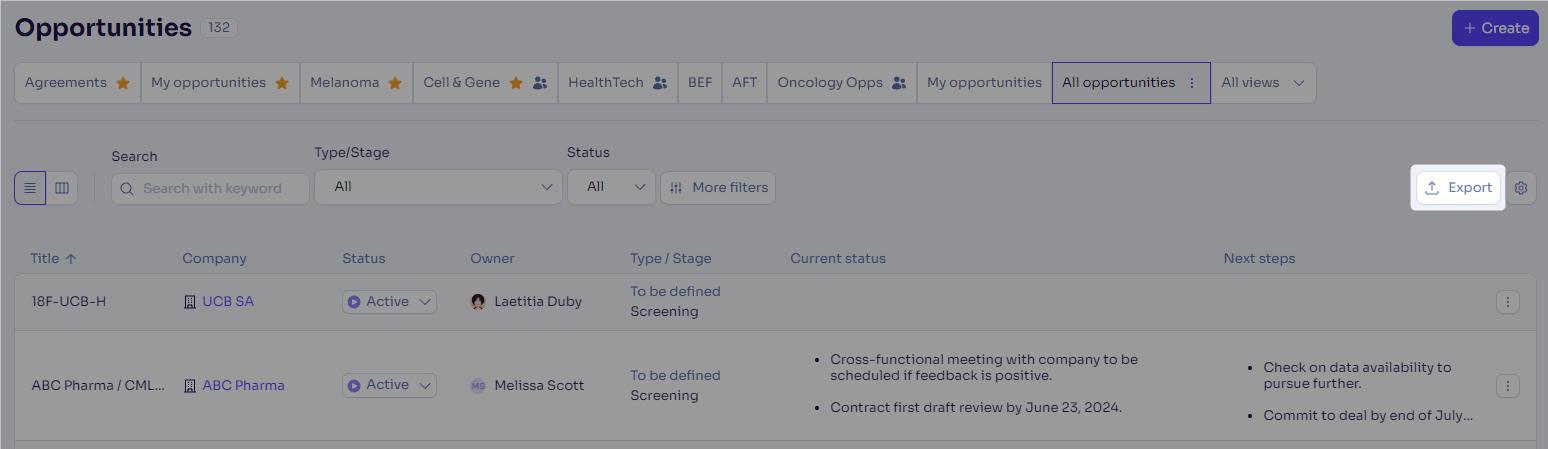Click star icon on Melanoma tab

[x=395, y=83]
